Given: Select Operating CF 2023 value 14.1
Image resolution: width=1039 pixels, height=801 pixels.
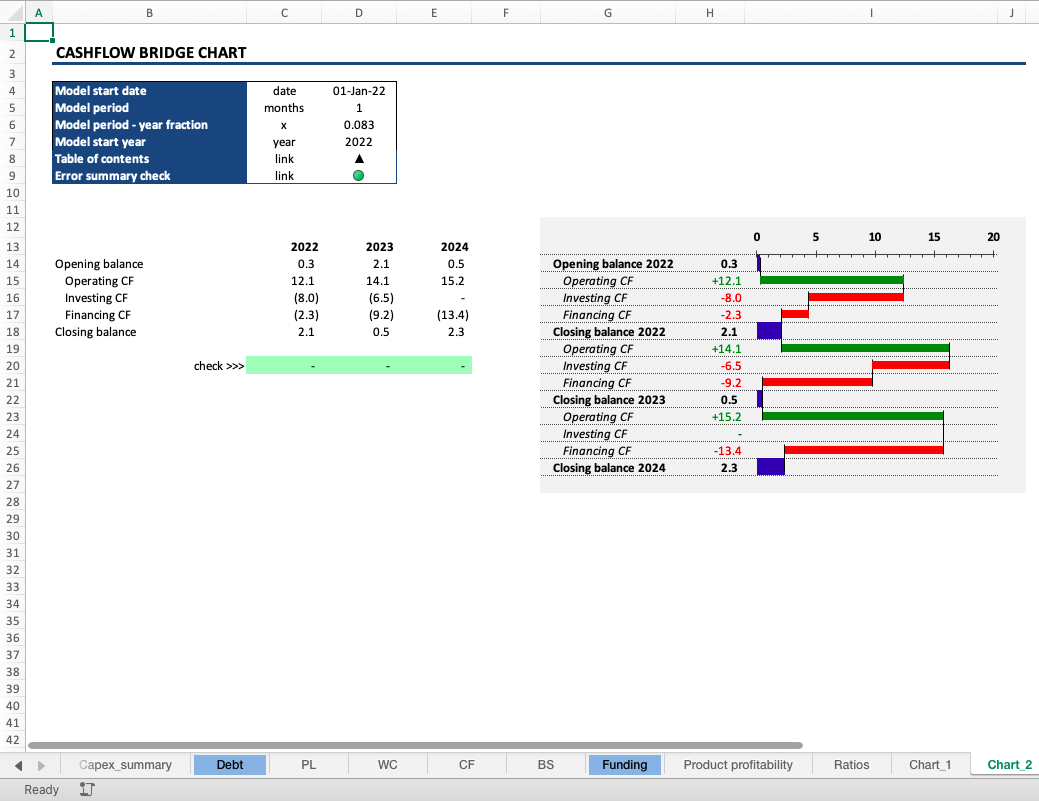Looking at the screenshot, I should (378, 281).
